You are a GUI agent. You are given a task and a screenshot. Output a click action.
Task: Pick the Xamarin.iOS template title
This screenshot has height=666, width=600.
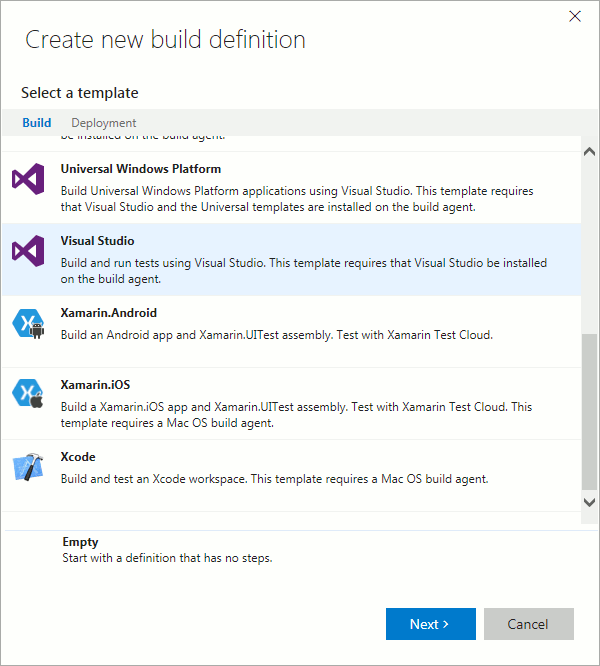(x=96, y=385)
